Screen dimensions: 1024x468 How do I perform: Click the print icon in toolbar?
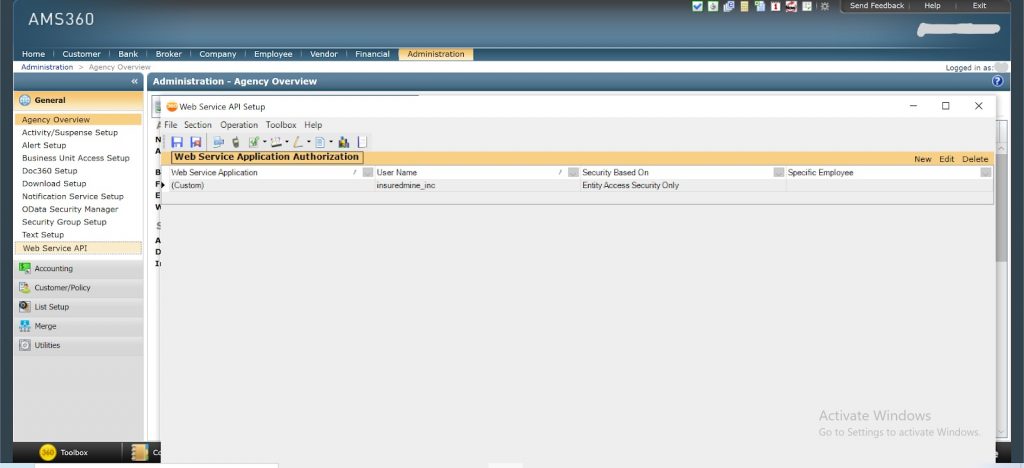tap(218, 142)
